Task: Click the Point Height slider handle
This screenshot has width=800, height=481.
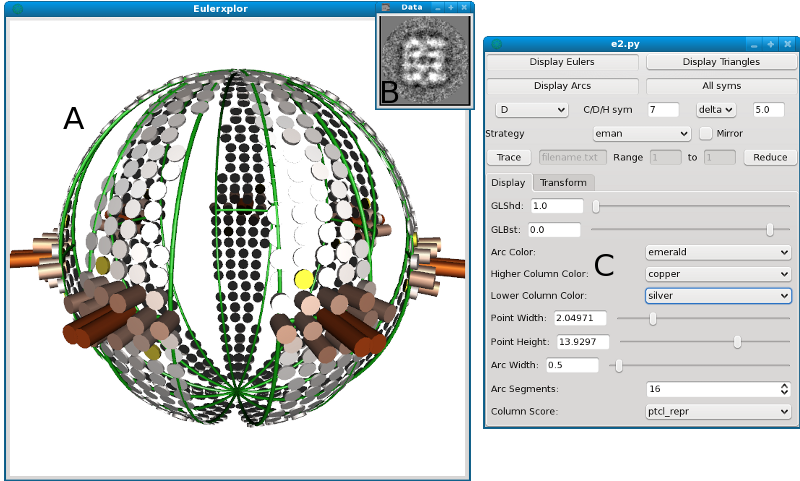Action: pos(737,342)
